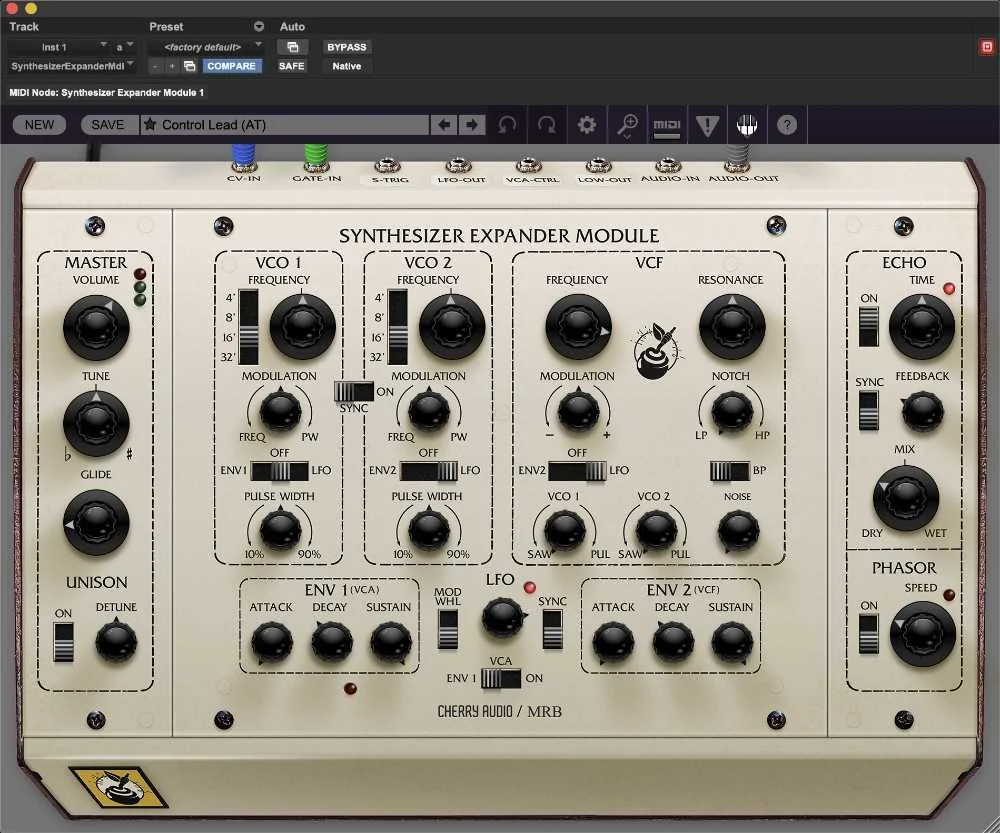Click the AUDIO-IN jack
The image size is (1000, 833).
point(668,167)
